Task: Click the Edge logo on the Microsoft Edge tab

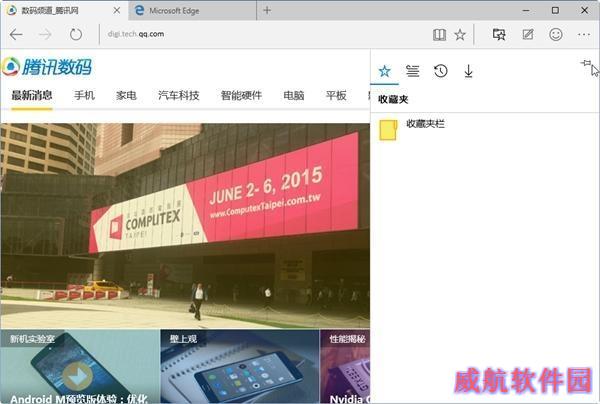Action: tap(139, 10)
